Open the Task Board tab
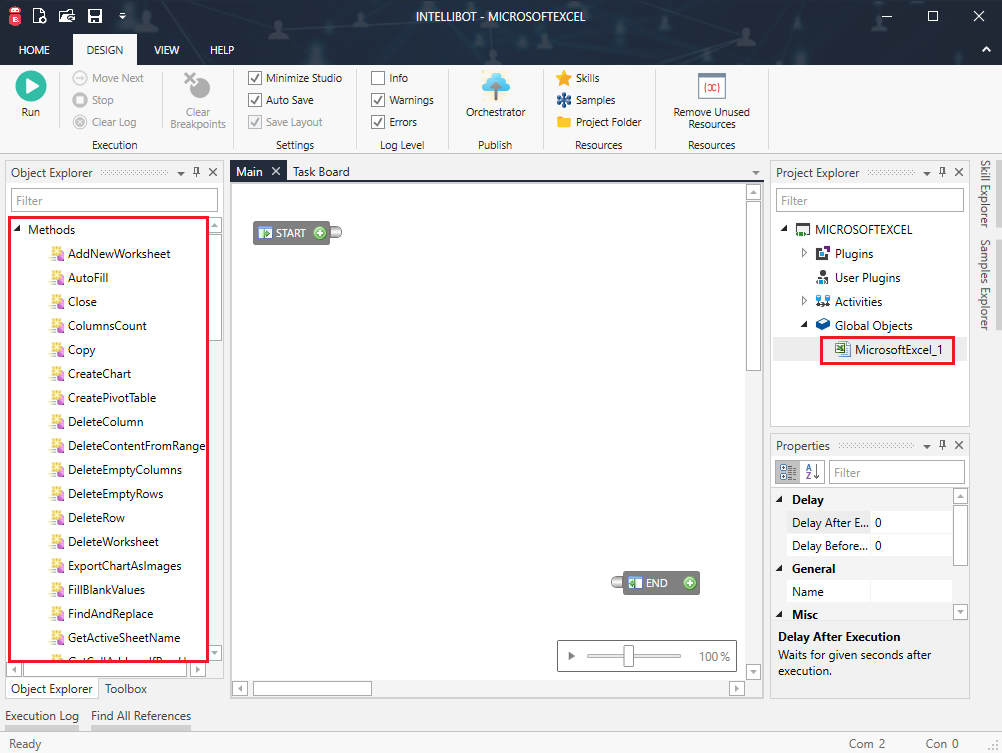The image size is (1002, 753). coord(320,171)
